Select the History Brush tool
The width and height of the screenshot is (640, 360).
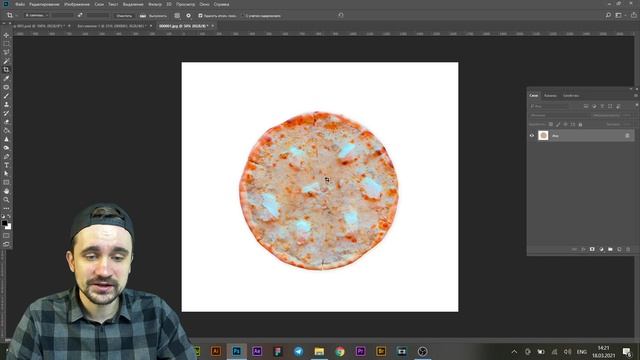(x=6, y=113)
